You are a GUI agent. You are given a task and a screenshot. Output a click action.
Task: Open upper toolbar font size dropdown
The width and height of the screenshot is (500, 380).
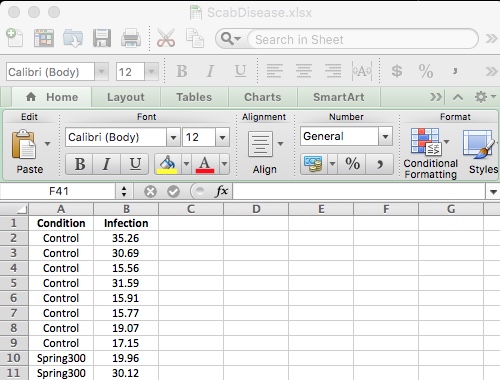(x=151, y=71)
